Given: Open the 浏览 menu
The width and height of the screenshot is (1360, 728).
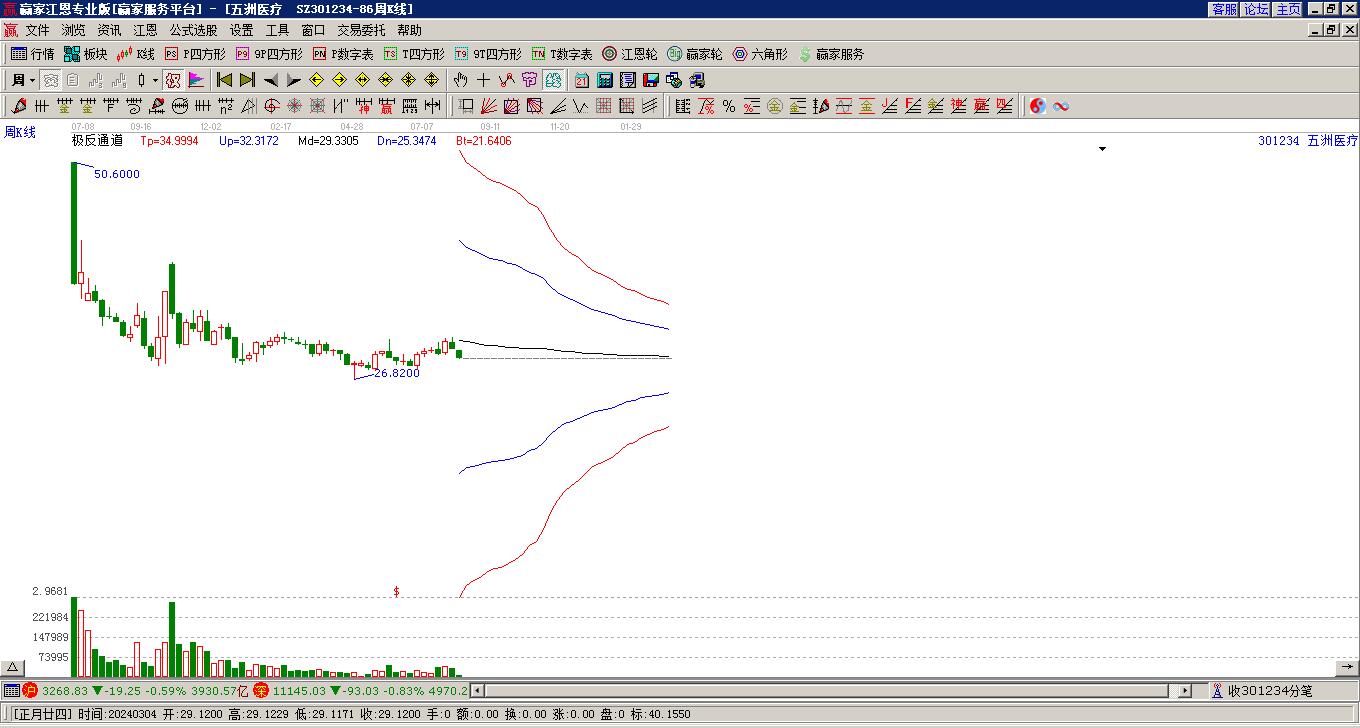Looking at the screenshot, I should pyautogui.click(x=73, y=30).
